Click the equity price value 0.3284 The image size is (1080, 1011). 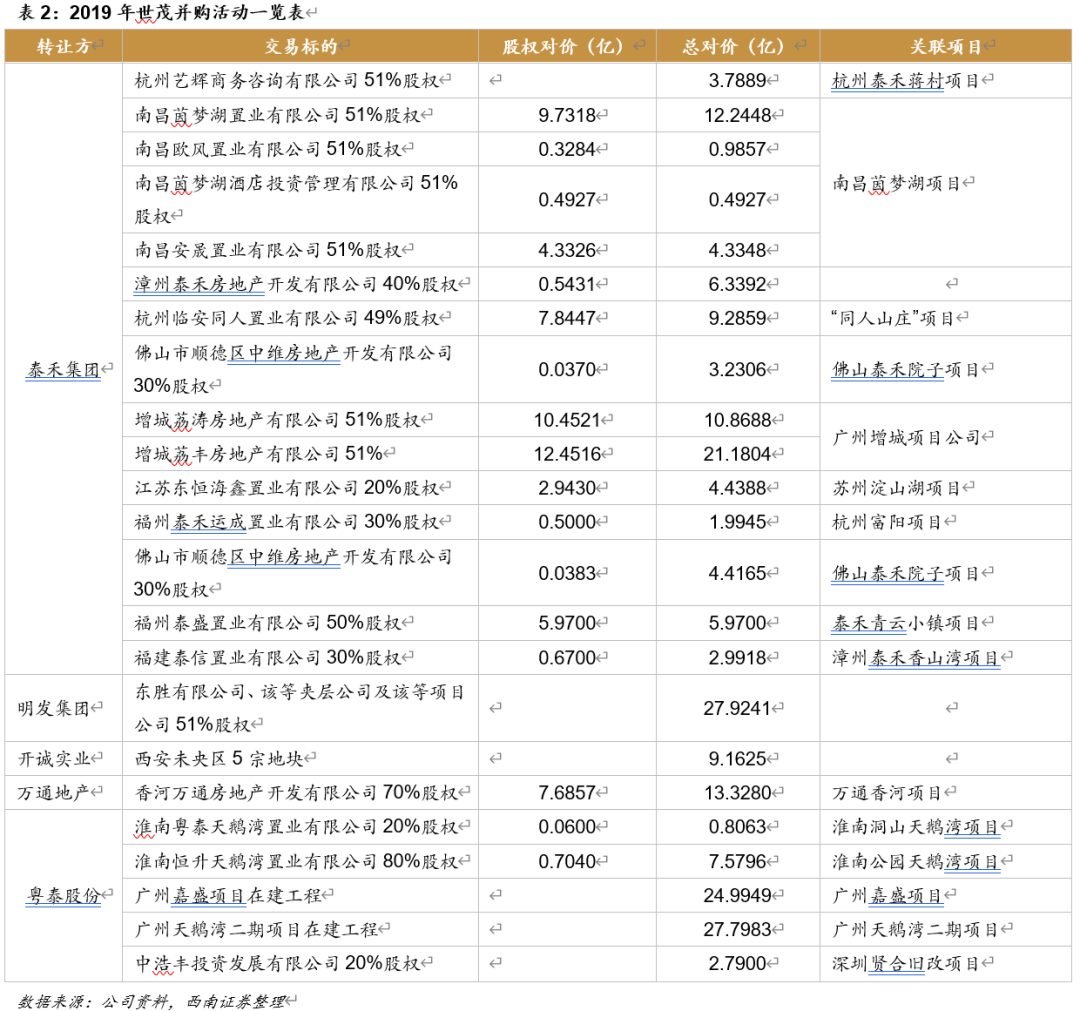coord(567,149)
